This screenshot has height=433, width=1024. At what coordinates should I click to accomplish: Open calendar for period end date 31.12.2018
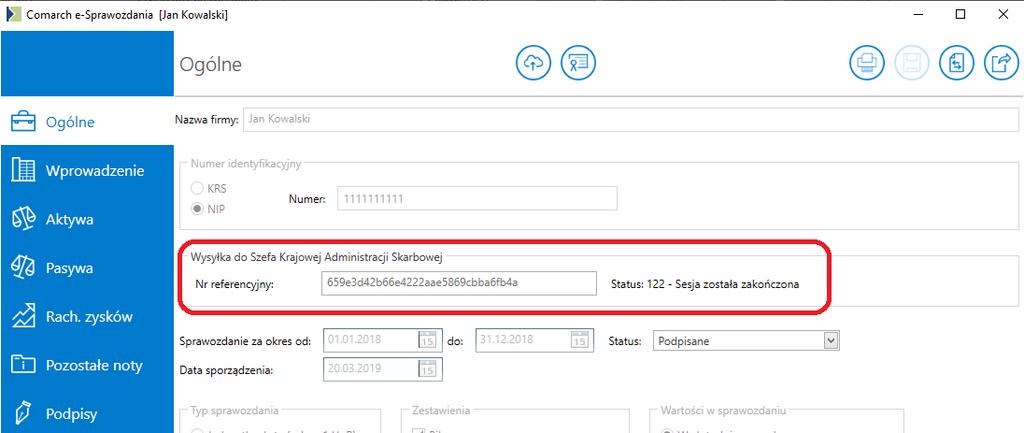click(x=579, y=340)
